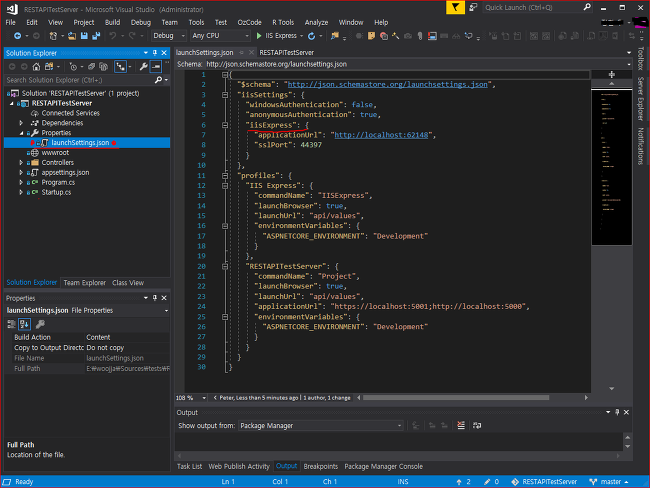This screenshot has height=488, width=650.
Task: Switch to the Team Explorer tab
Action: [85, 283]
